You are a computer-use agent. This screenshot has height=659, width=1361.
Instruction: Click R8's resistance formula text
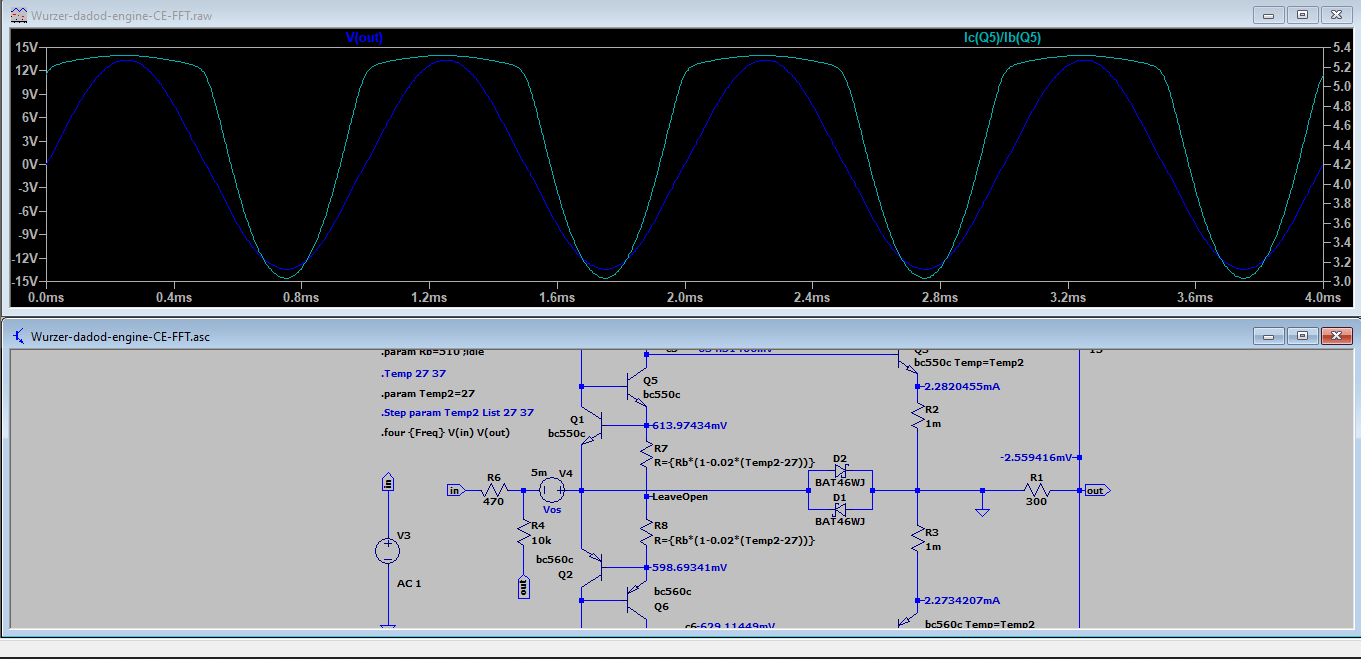click(x=734, y=539)
